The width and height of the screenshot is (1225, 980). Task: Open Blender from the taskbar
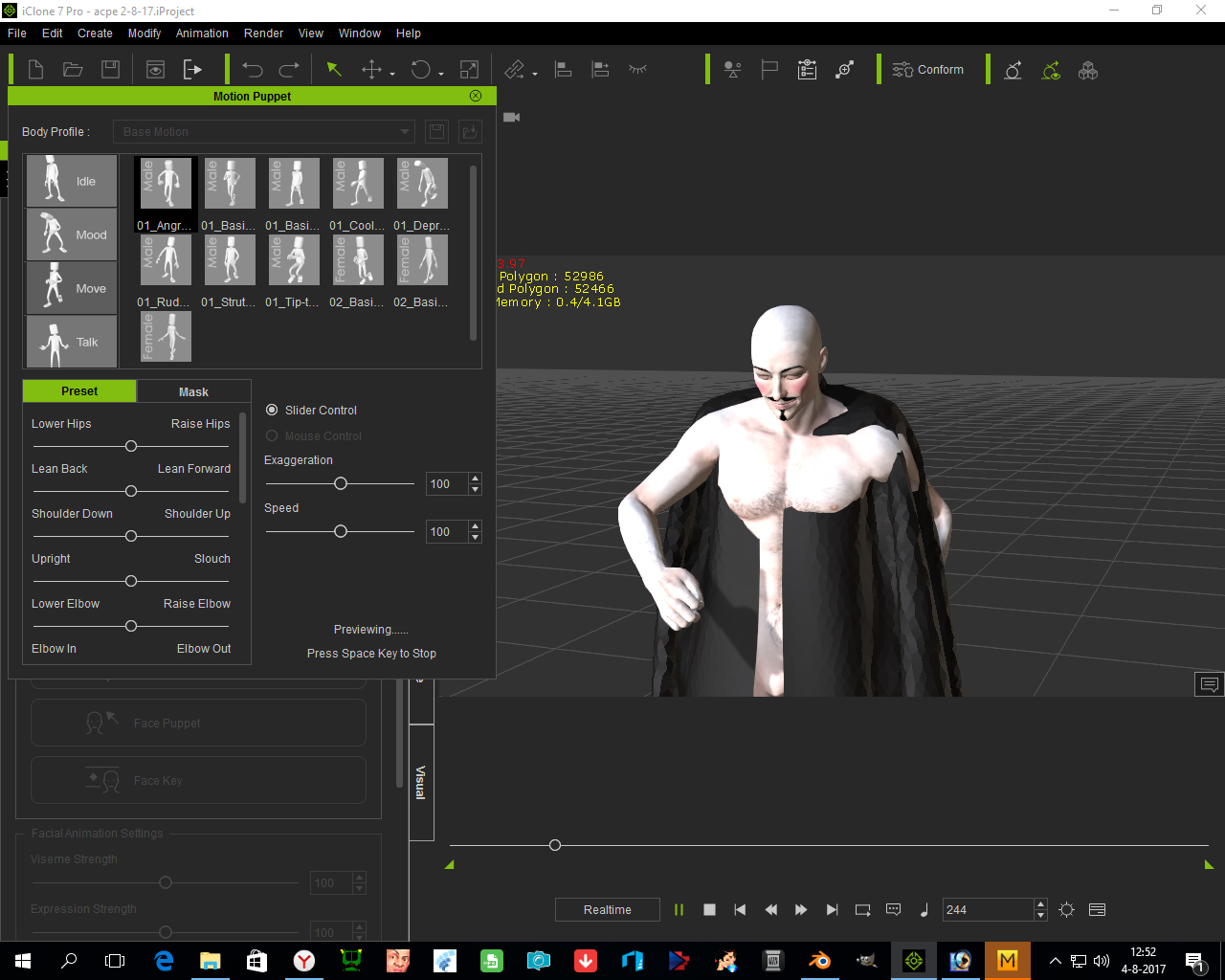[820, 961]
